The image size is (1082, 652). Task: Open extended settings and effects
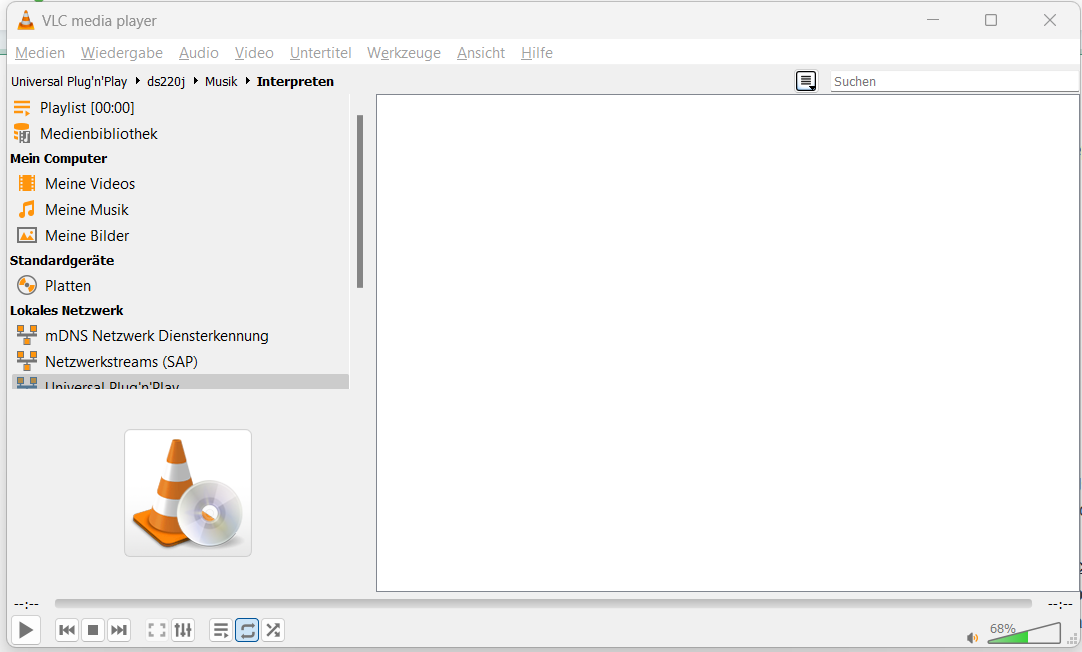point(183,630)
